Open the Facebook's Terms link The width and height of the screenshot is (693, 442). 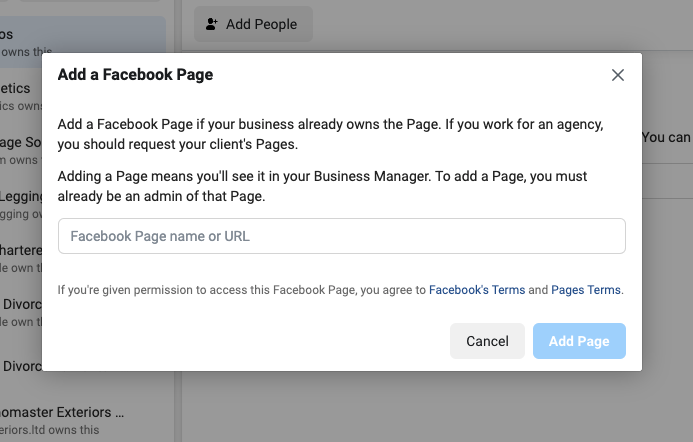point(476,290)
